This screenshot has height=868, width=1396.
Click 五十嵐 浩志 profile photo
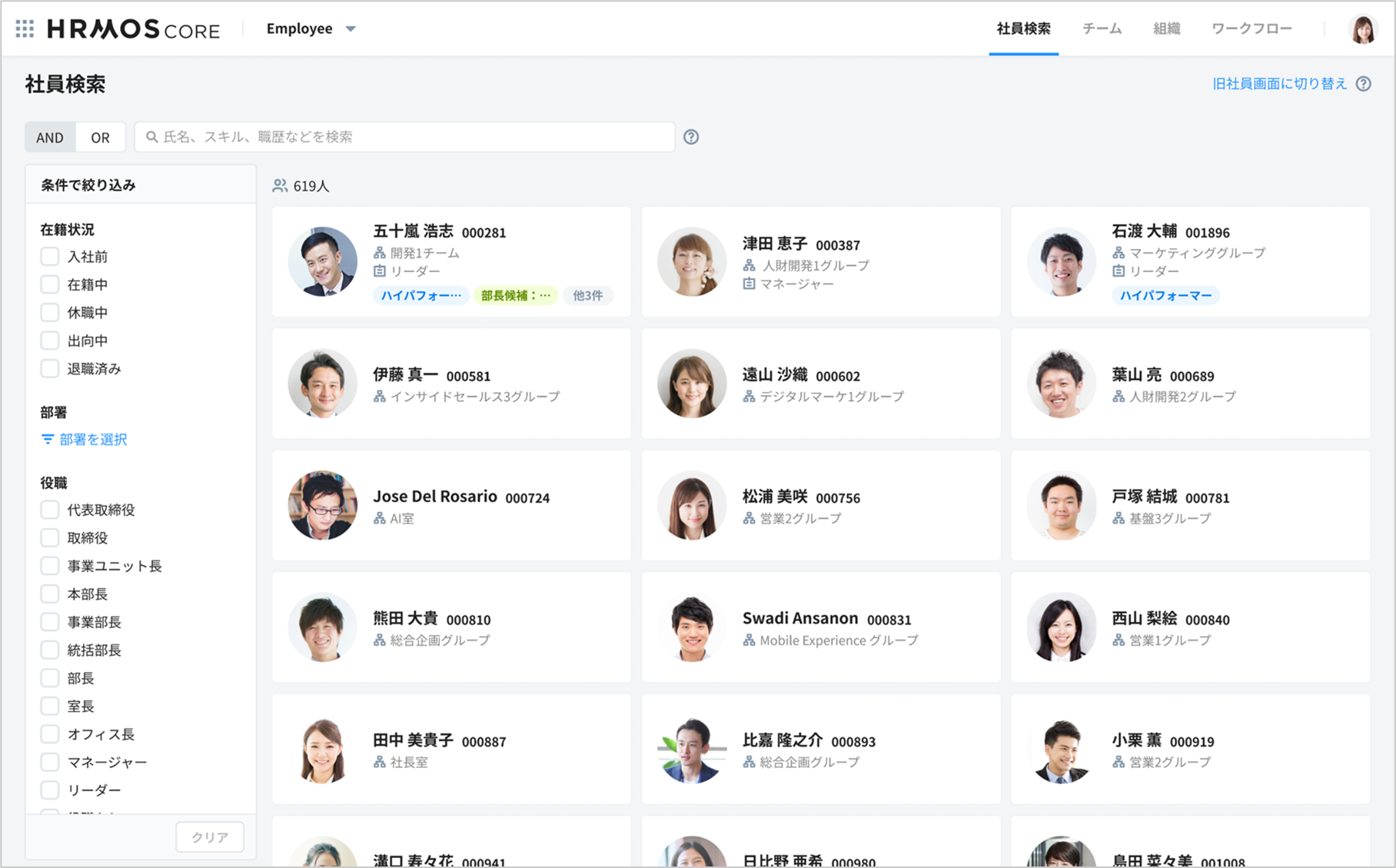322,261
